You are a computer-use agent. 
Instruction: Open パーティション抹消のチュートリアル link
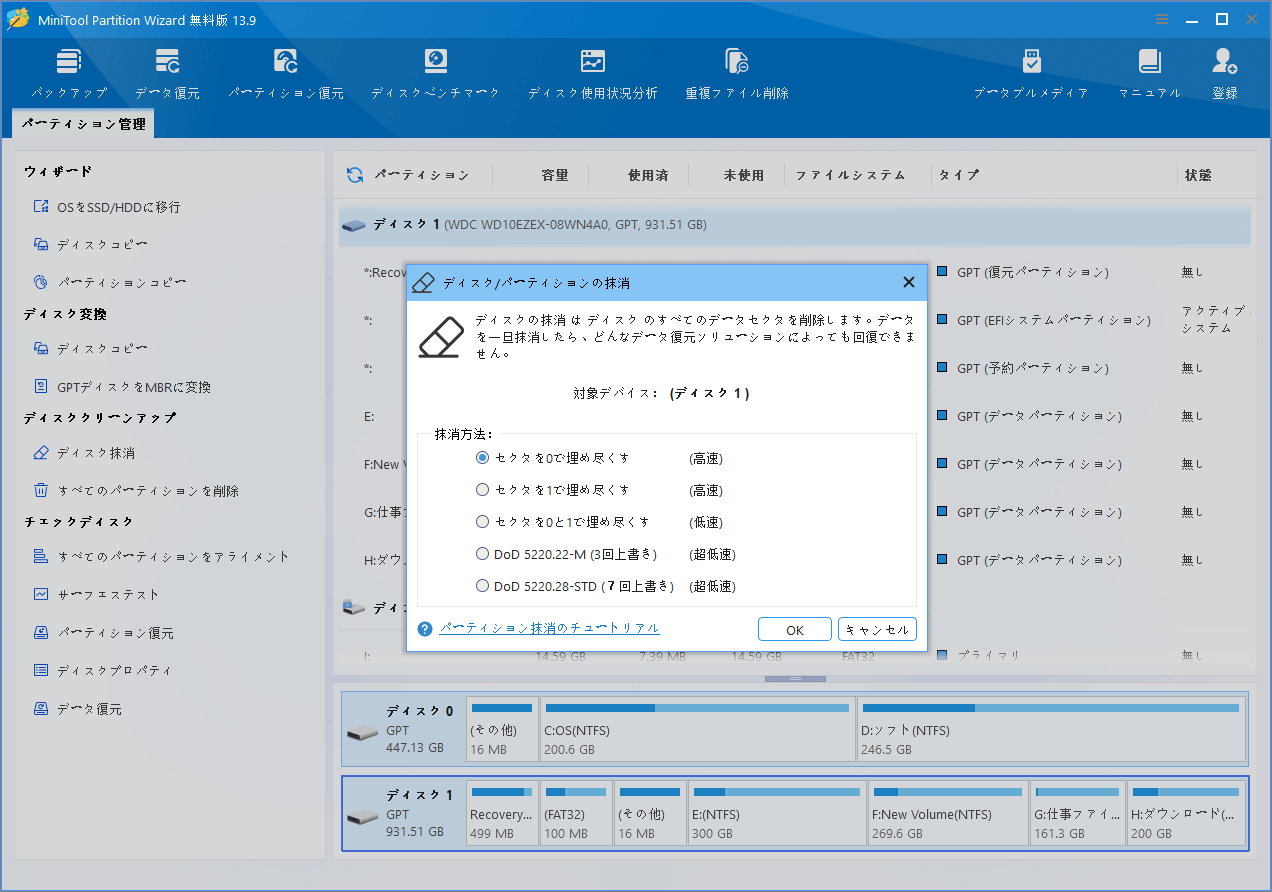549,628
